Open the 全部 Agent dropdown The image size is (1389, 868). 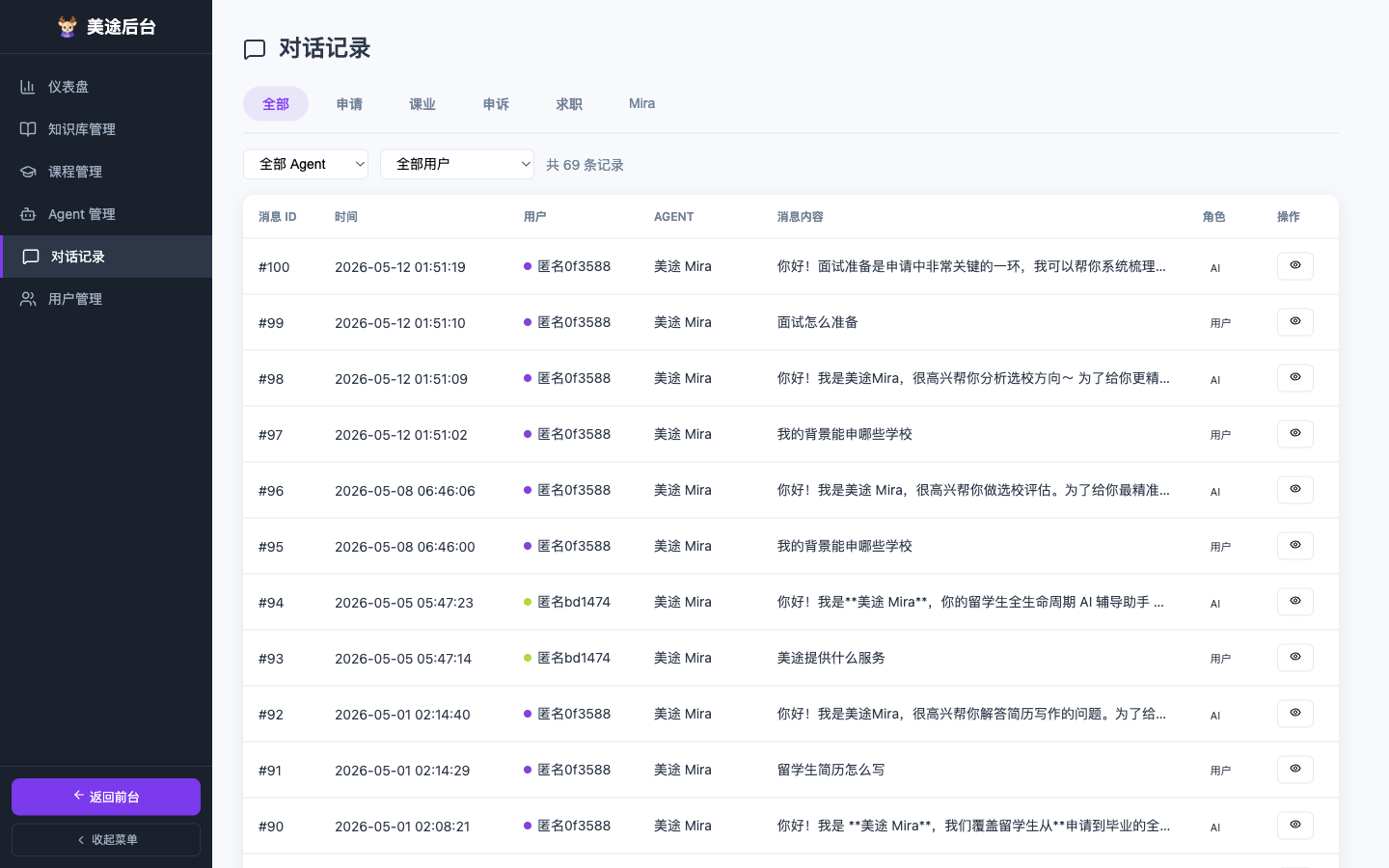coord(306,164)
